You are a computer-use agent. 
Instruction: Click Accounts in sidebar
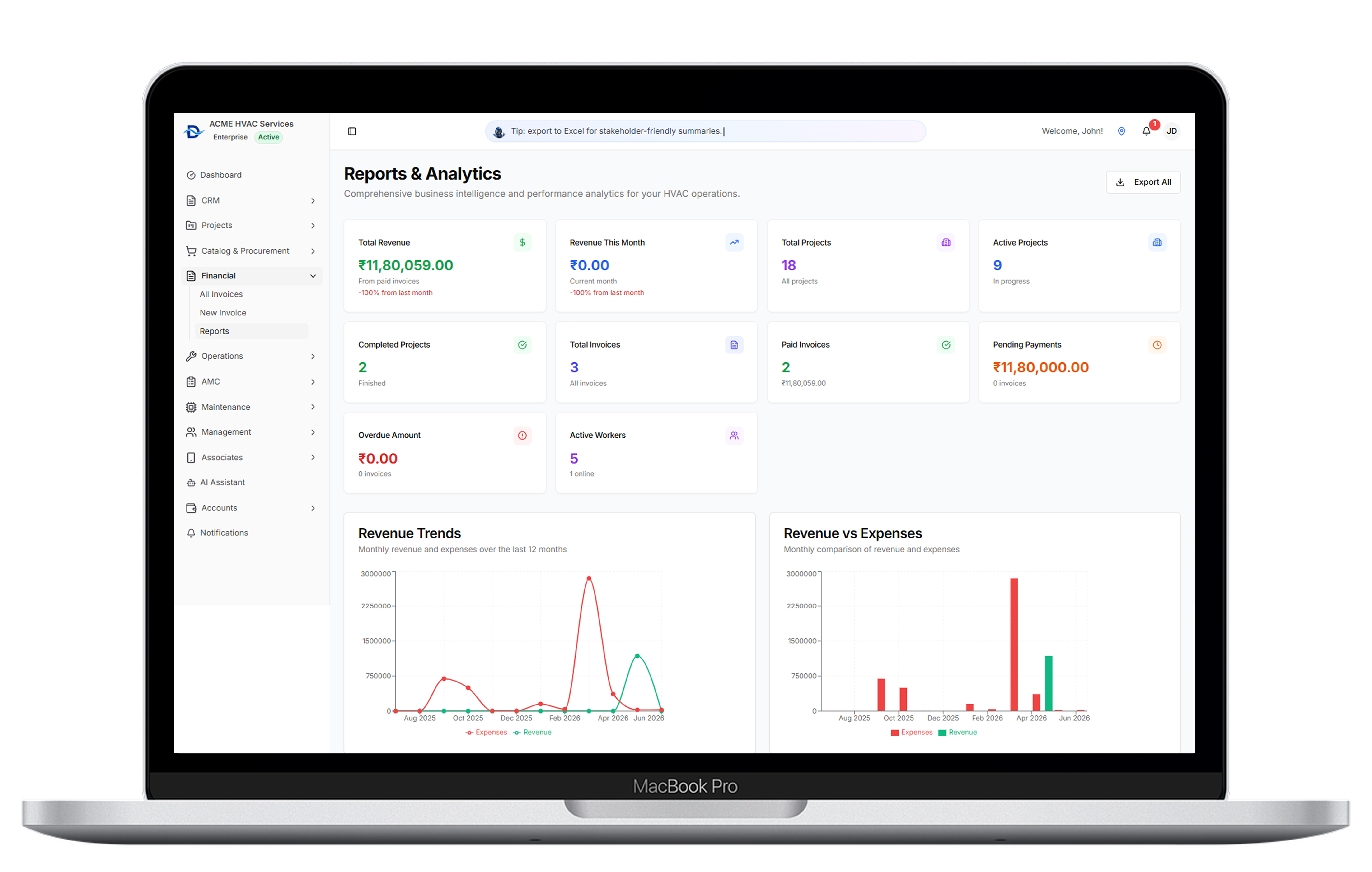point(219,508)
